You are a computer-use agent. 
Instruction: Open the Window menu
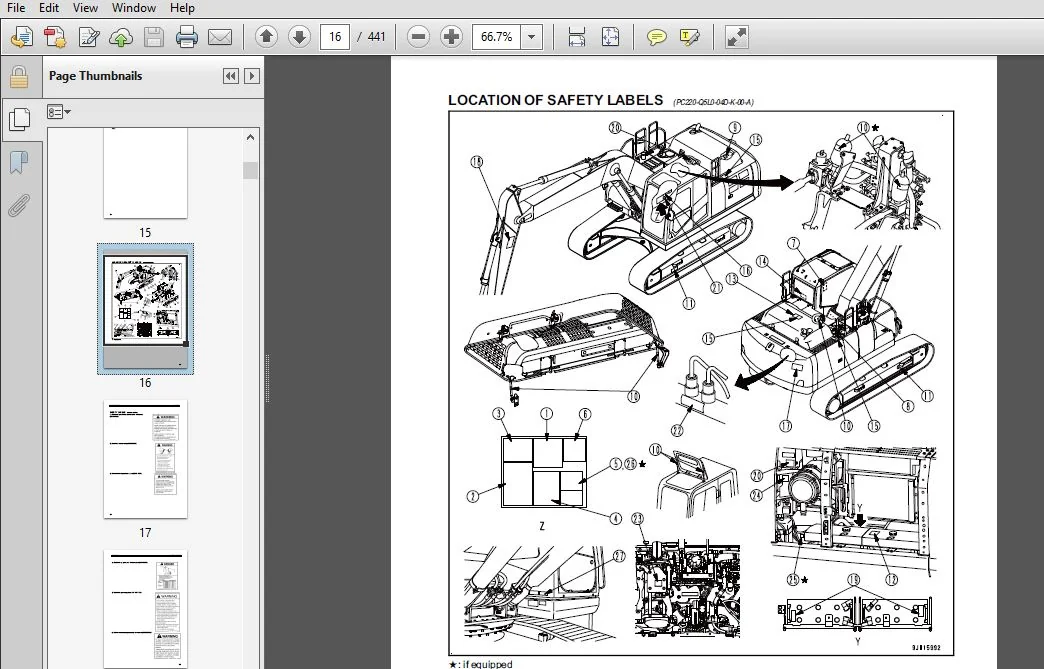[x=134, y=8]
